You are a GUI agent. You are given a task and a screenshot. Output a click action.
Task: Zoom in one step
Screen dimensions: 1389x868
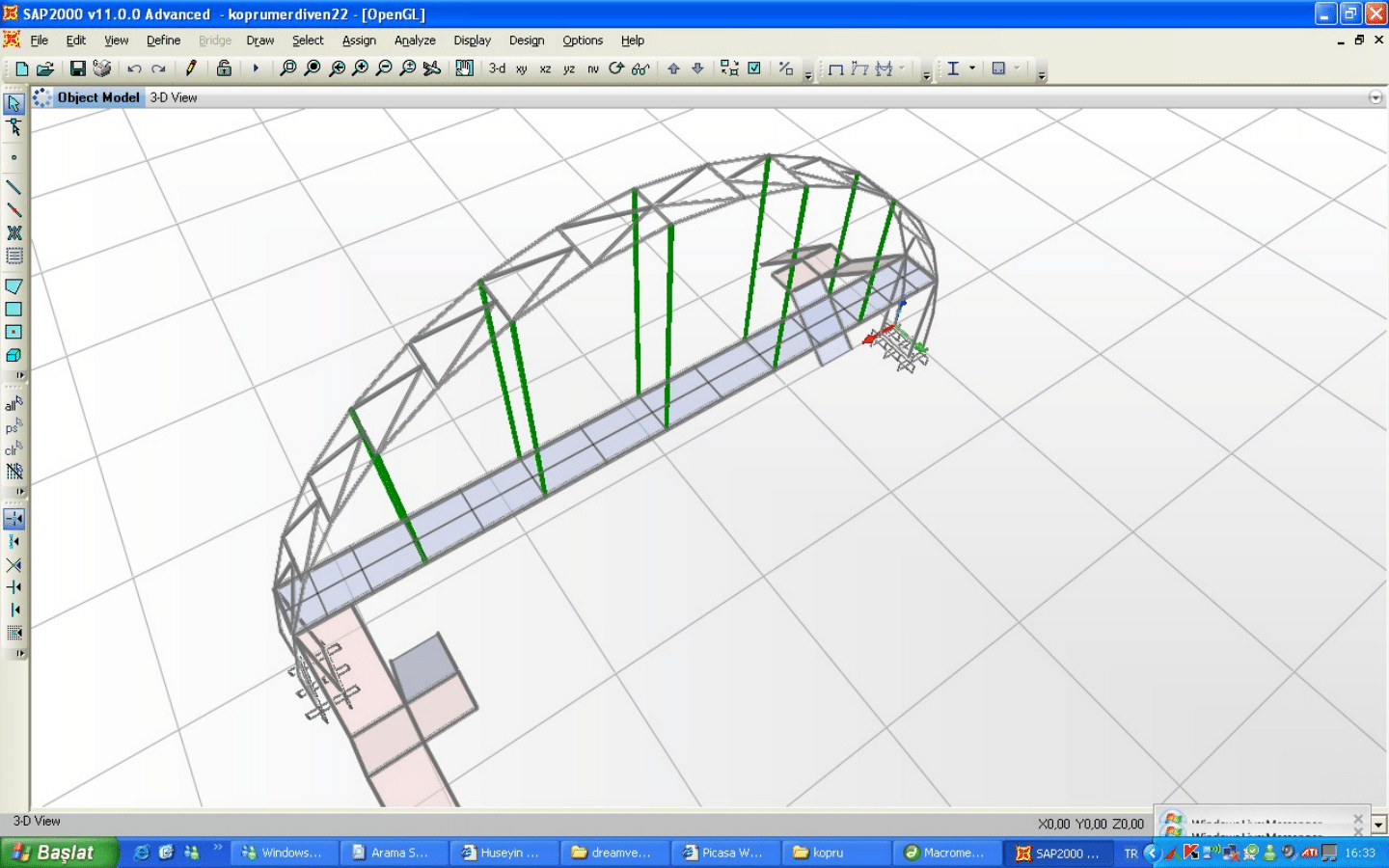point(360,68)
